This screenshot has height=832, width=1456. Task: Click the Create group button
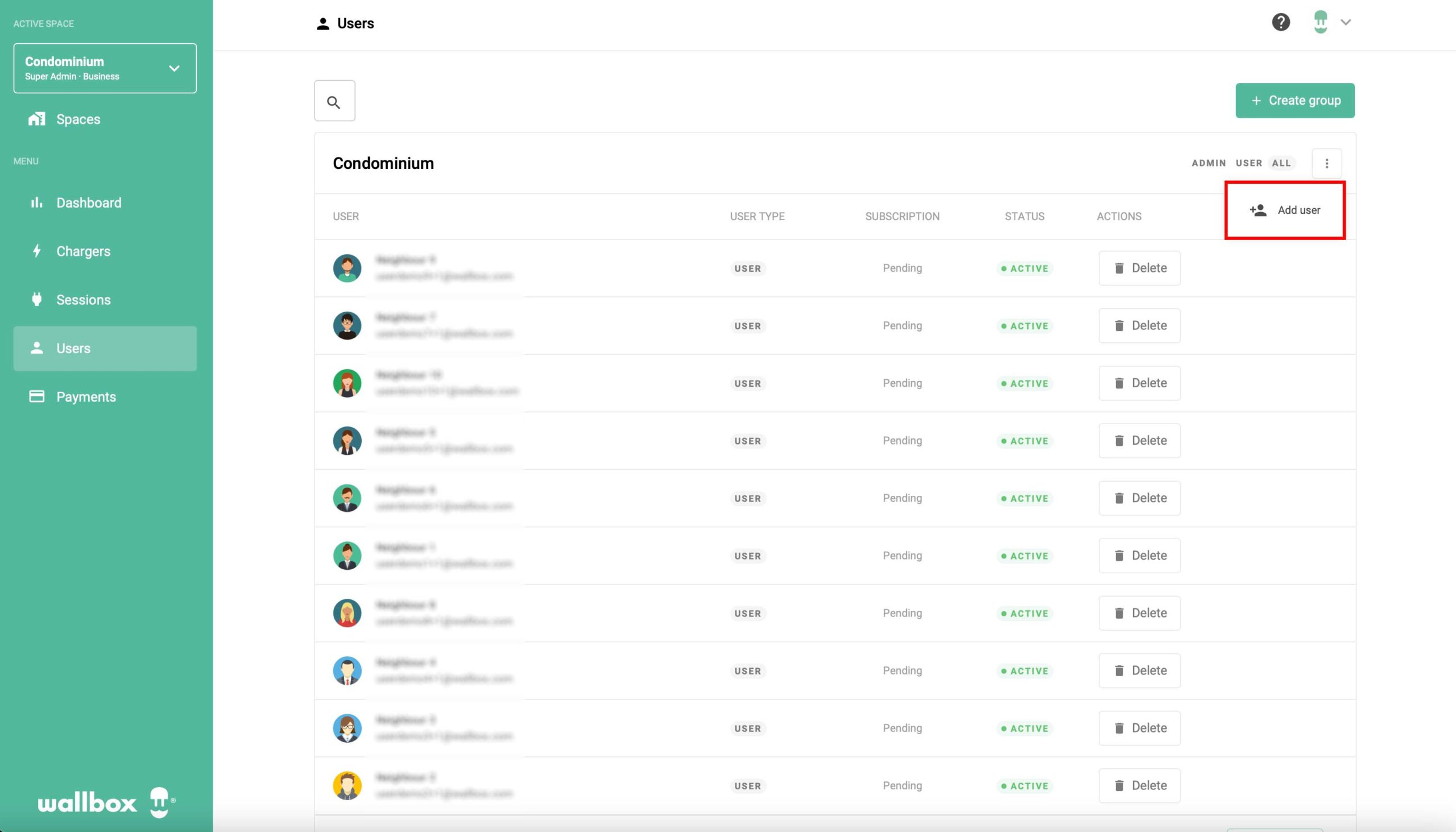[x=1295, y=101]
